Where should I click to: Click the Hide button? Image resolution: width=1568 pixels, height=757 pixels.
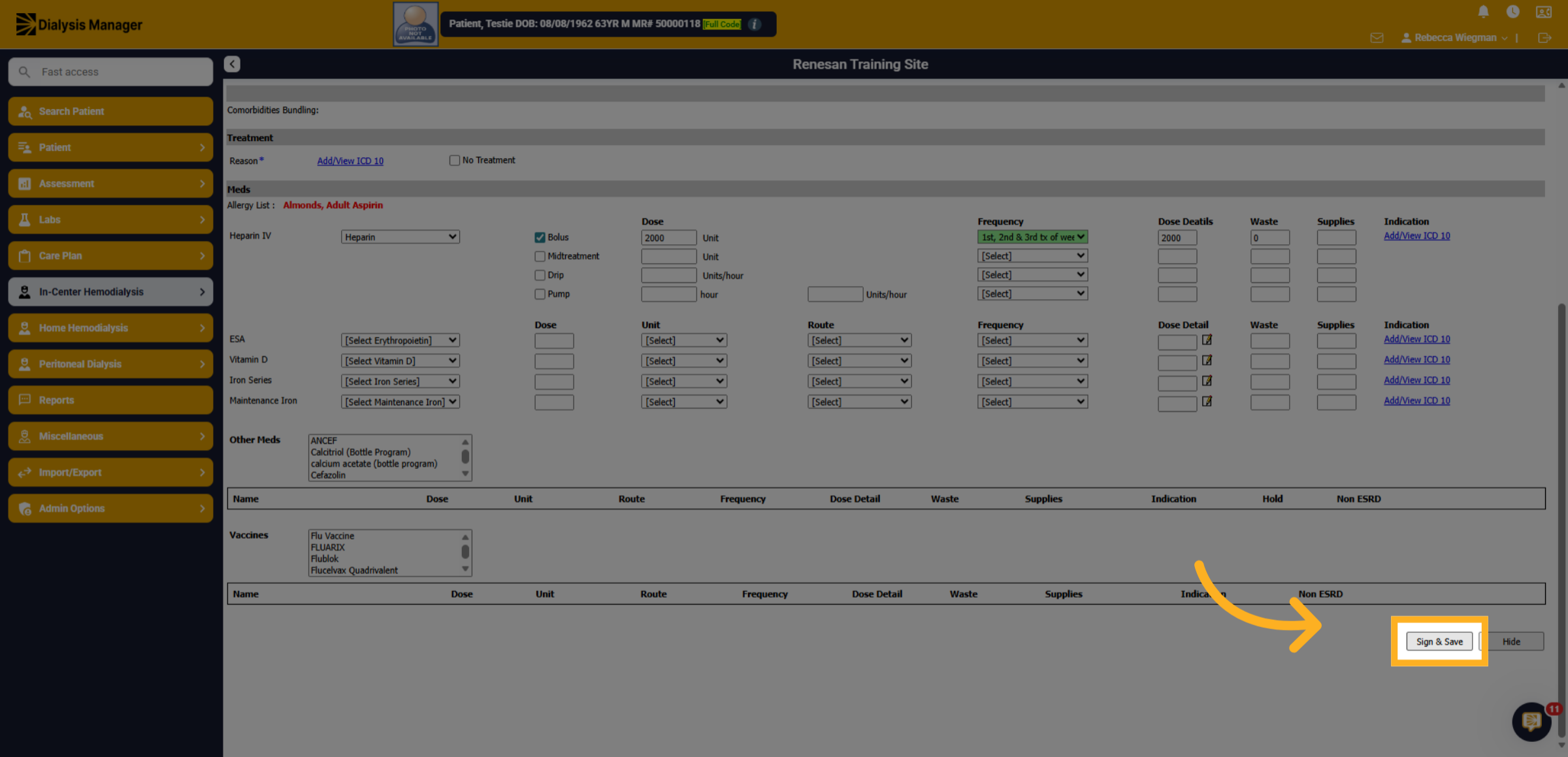point(1511,641)
